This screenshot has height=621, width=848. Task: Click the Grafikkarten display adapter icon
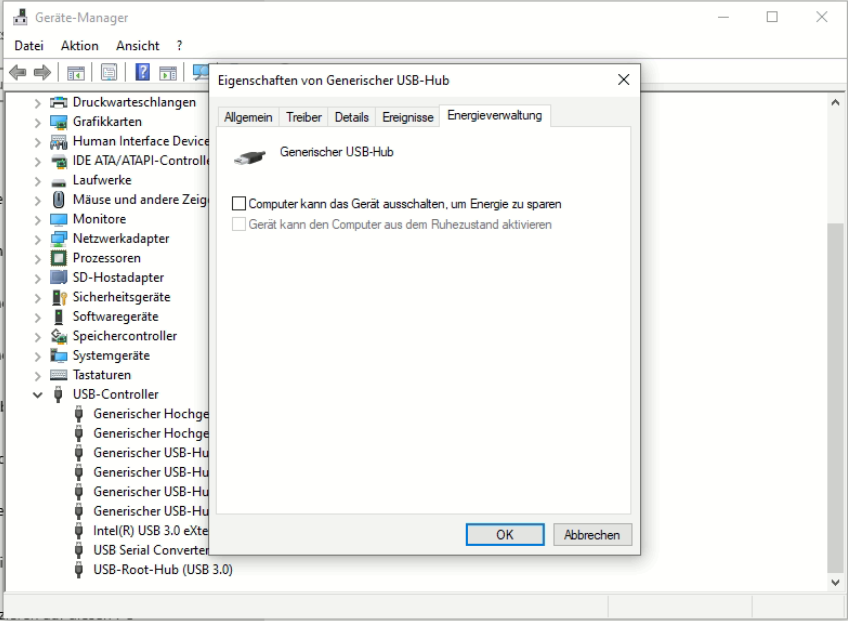click(58, 122)
